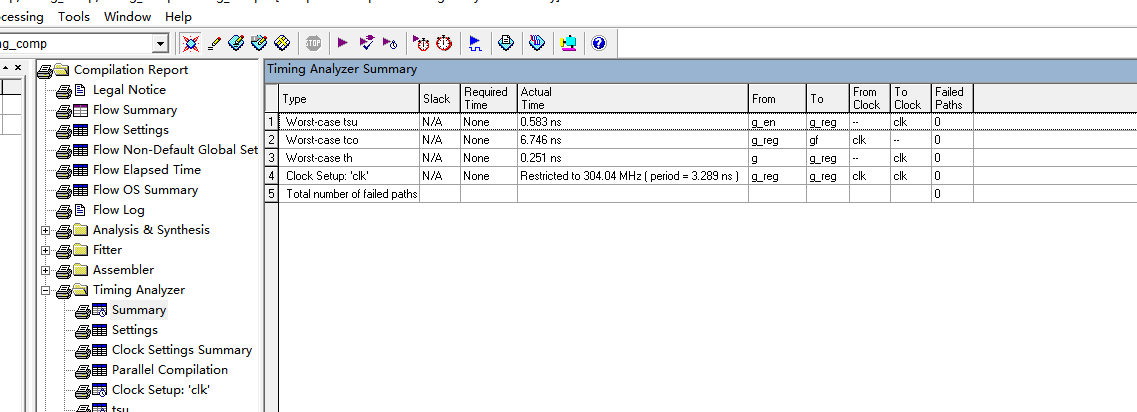Open the Parallel Compilation item
Screen dimensions: 1137x412
click(170, 369)
